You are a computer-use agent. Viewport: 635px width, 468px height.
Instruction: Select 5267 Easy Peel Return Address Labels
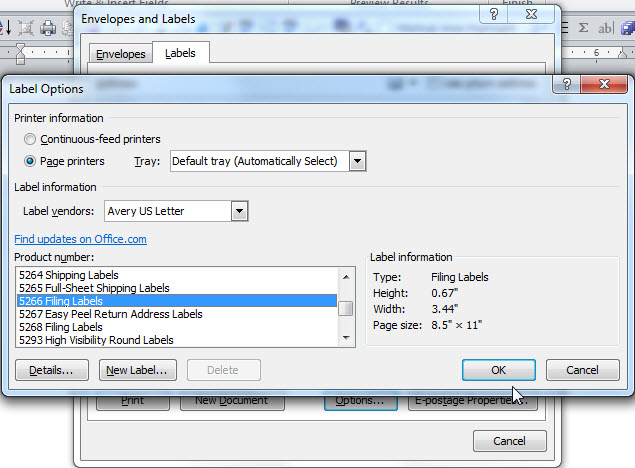click(177, 314)
